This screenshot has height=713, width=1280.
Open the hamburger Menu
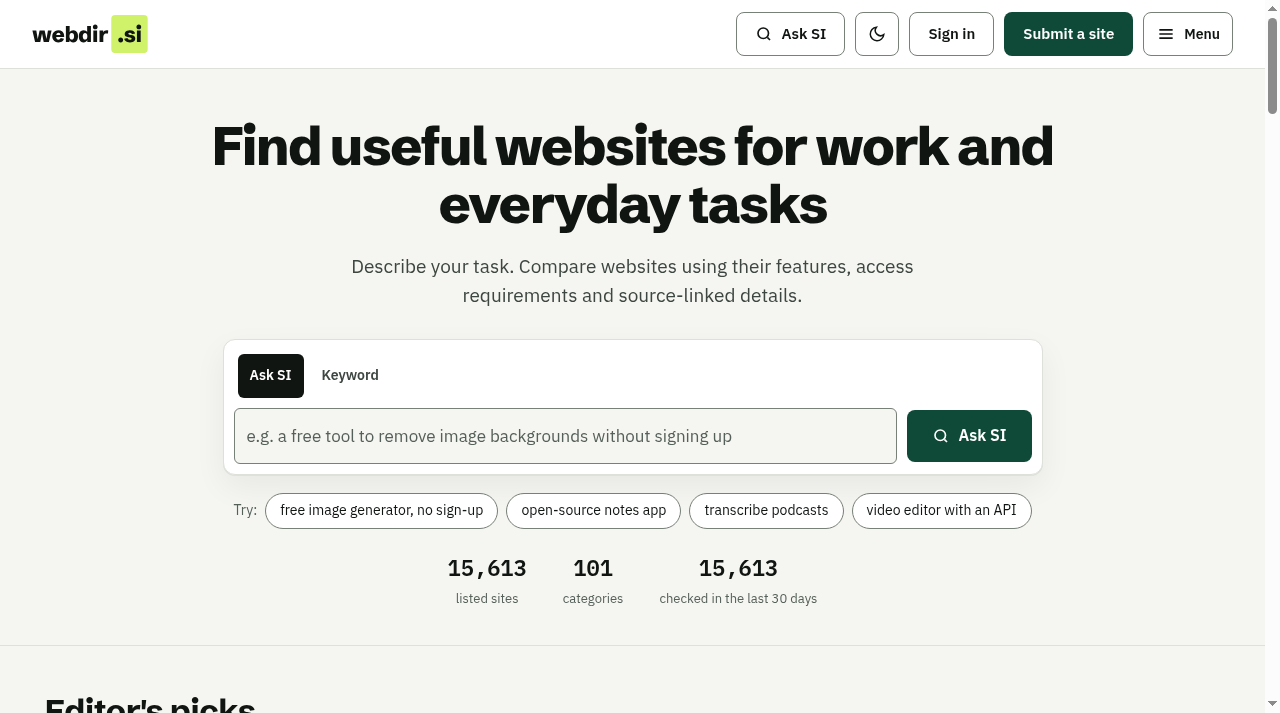click(x=1188, y=34)
